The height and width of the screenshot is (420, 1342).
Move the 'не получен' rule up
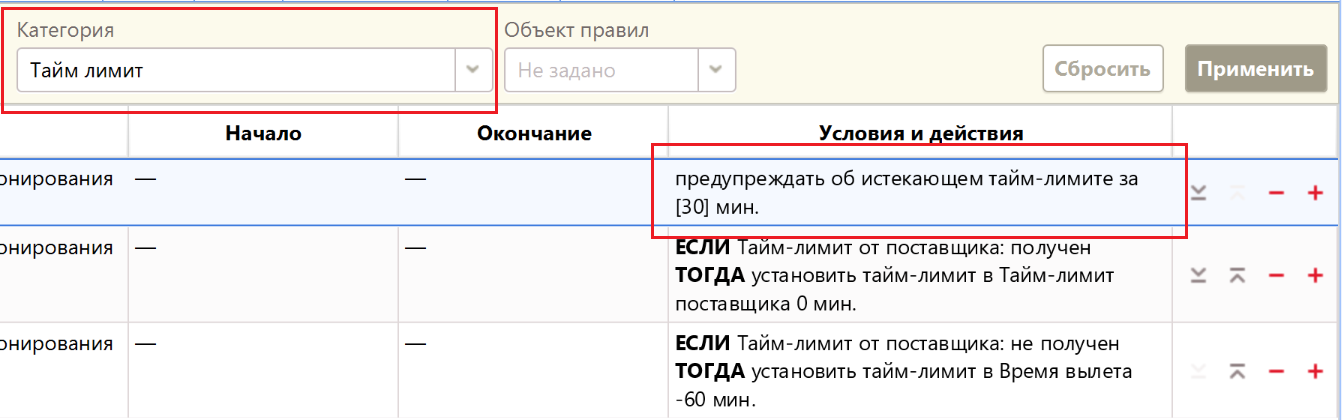pos(1237,372)
